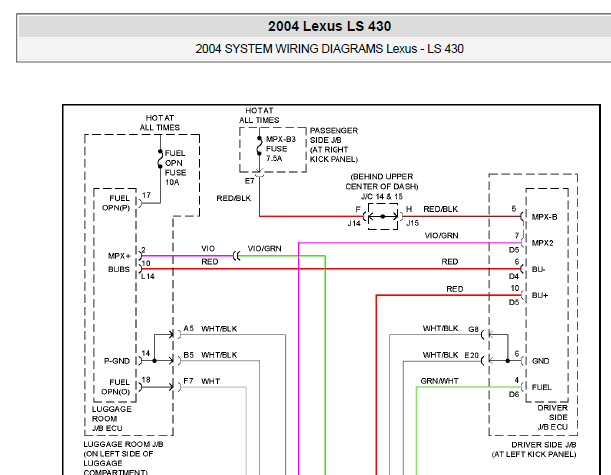This screenshot has height=475, width=611.
Task: Click the D4 connector label
Action: point(514,276)
